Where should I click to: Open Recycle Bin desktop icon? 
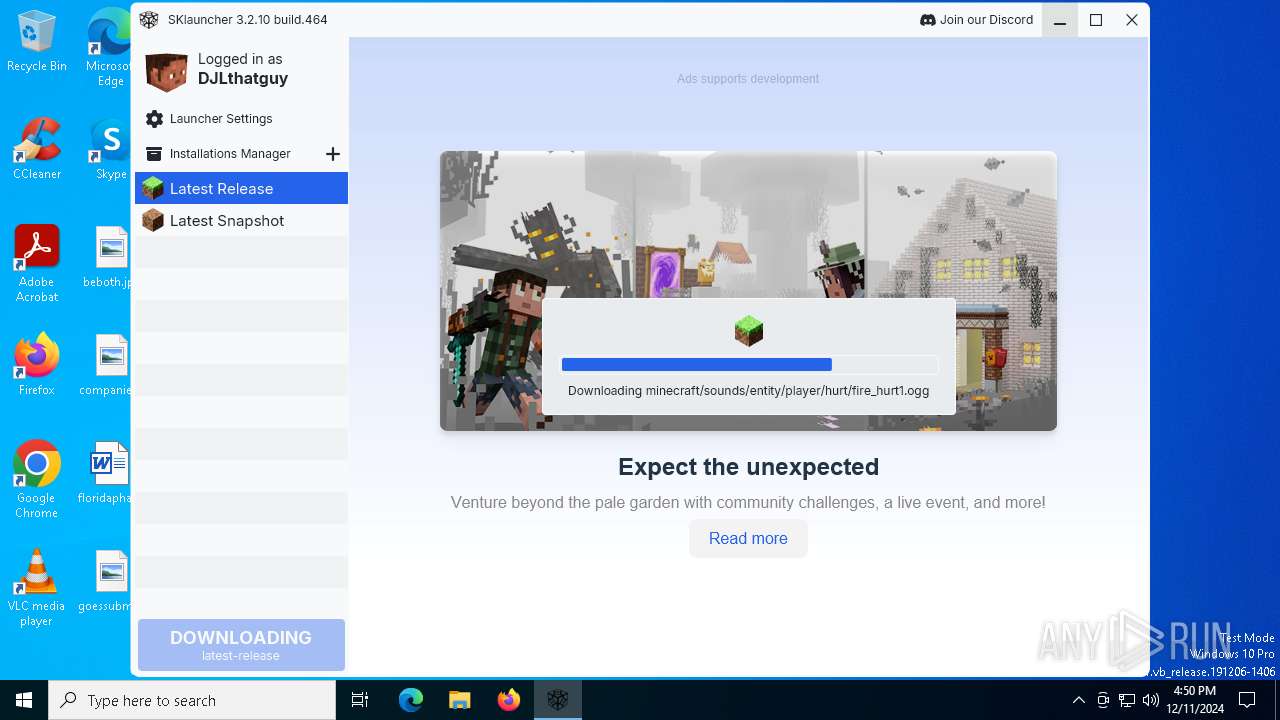[x=37, y=42]
